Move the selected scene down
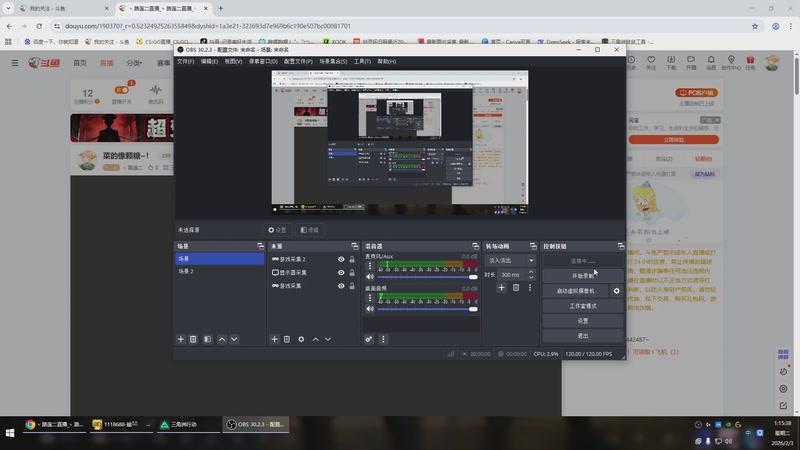Screen dimensions: 800x450 [234, 339]
